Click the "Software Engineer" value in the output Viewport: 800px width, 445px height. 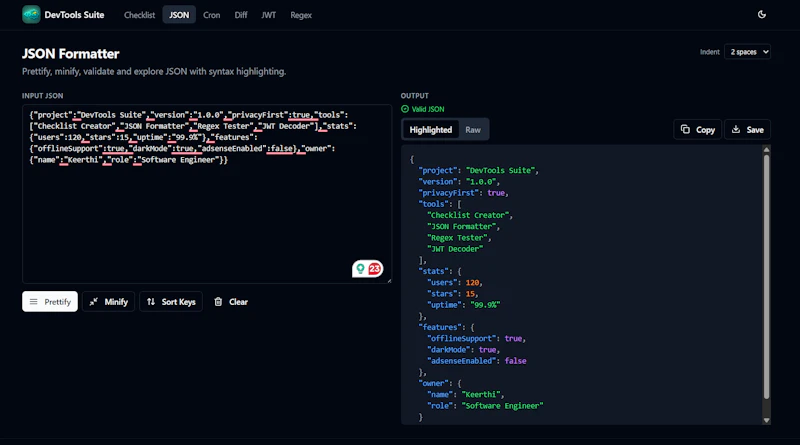pyautogui.click(x=503, y=406)
